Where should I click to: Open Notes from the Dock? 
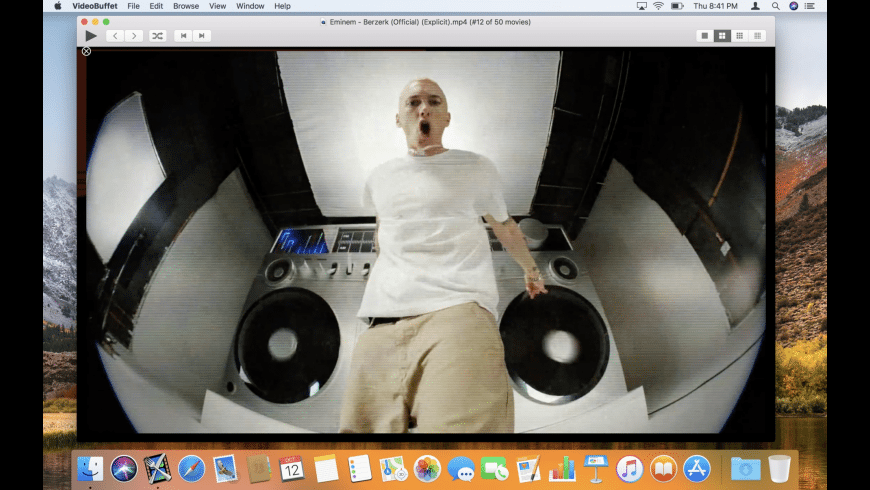pyautogui.click(x=326, y=469)
